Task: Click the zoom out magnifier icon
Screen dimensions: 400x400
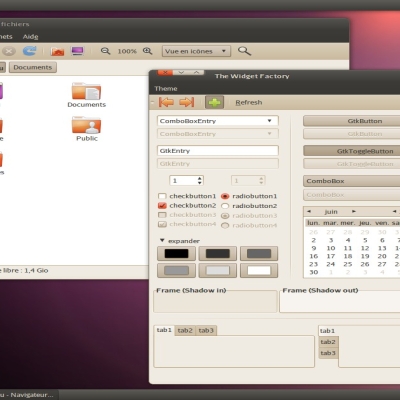Action: coord(105,51)
